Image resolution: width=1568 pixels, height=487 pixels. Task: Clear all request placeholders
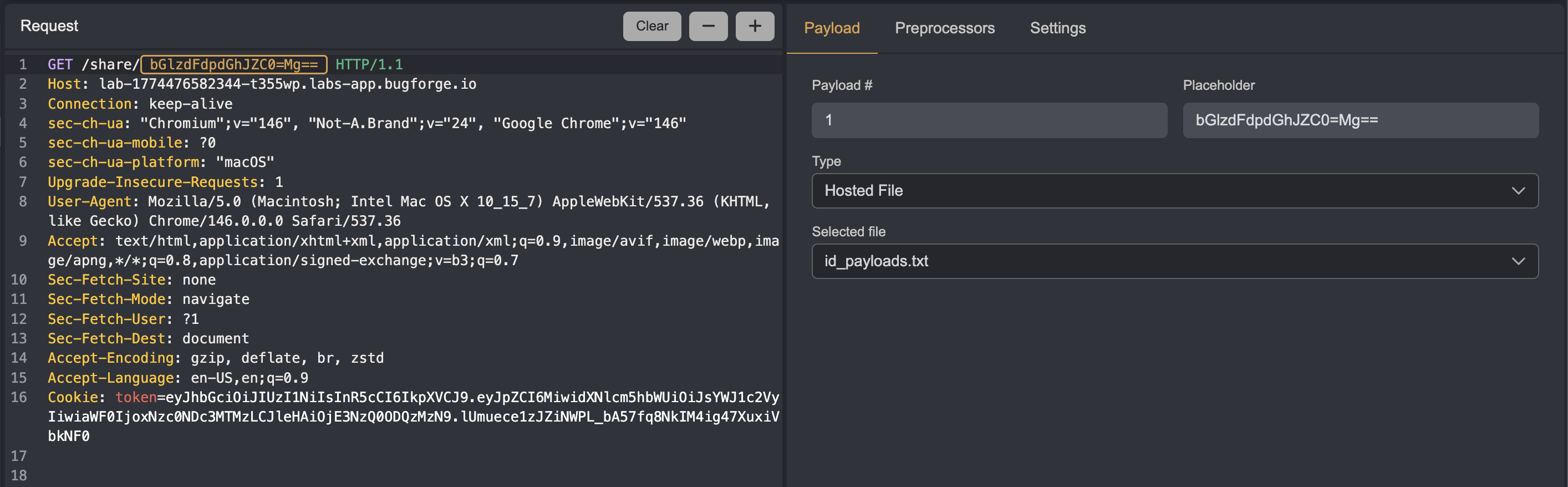coord(652,26)
